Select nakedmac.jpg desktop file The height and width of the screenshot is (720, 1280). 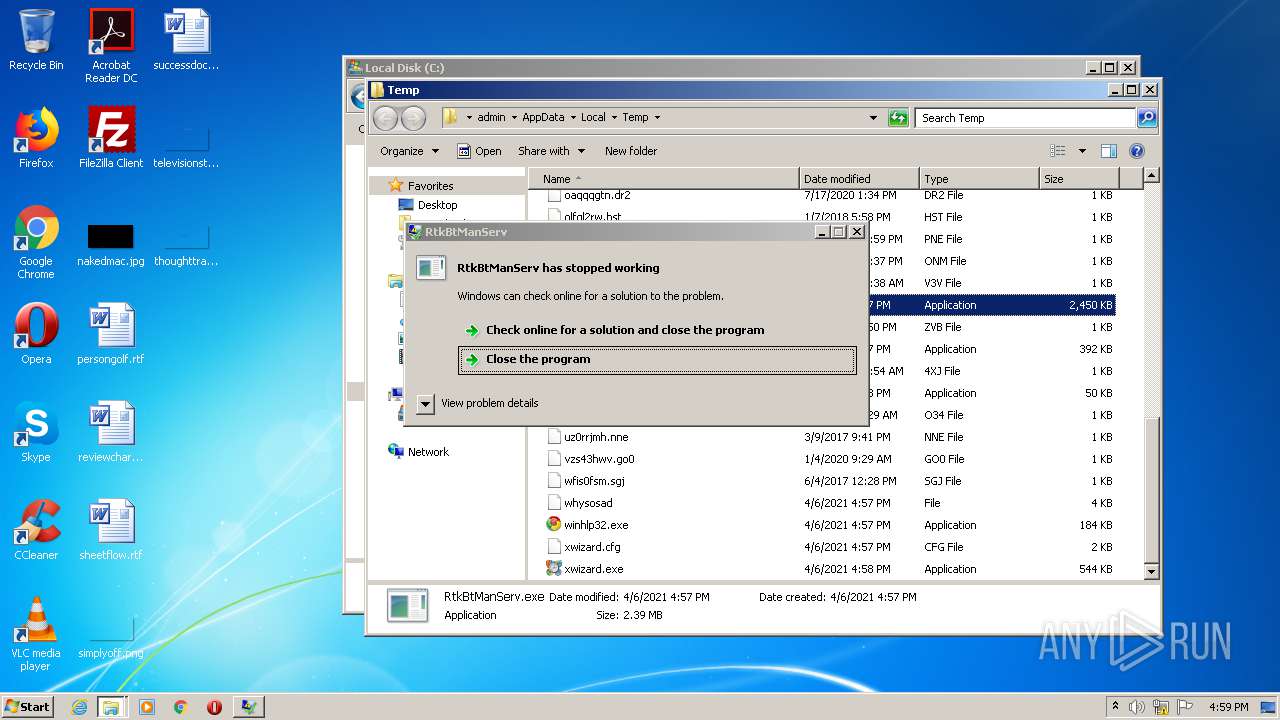click(x=111, y=245)
